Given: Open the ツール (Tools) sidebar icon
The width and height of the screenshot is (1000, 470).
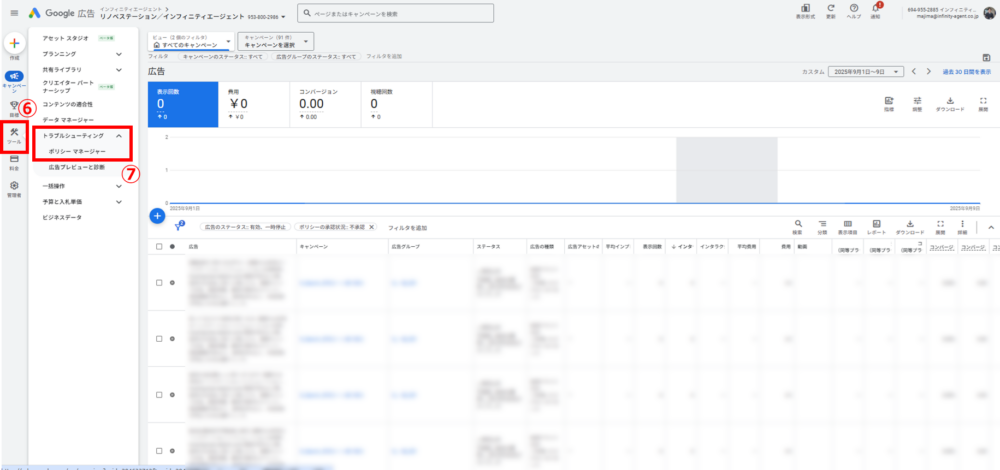Looking at the screenshot, I should (x=14, y=135).
